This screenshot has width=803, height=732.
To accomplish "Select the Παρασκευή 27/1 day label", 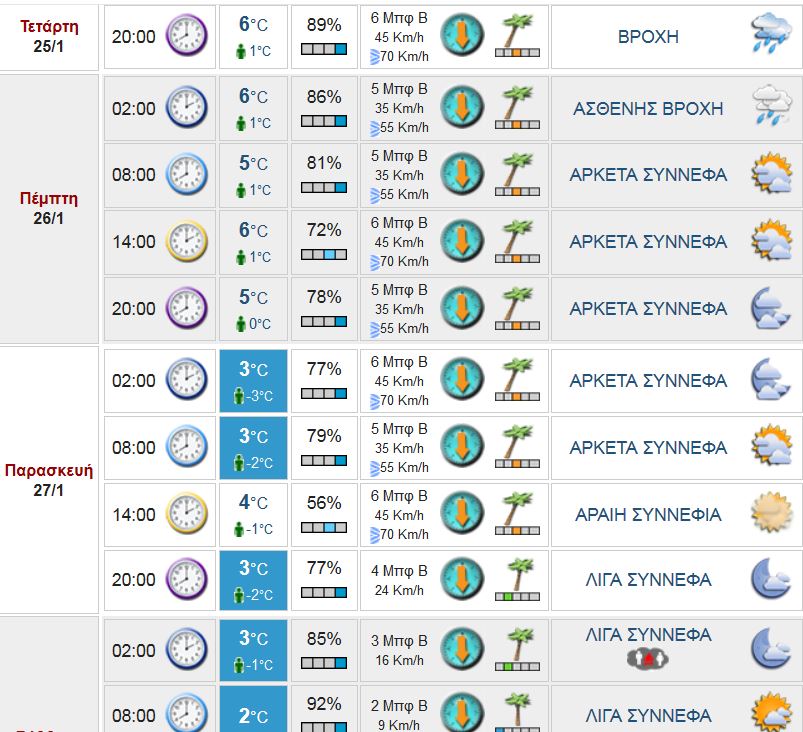I will click(49, 480).
